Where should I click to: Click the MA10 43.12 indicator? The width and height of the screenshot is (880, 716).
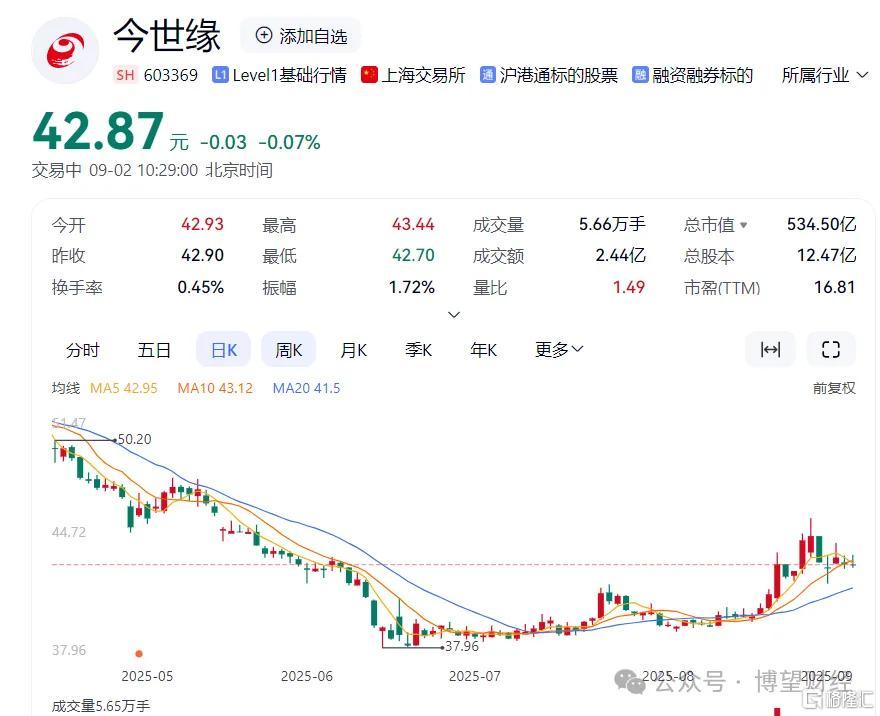215,388
